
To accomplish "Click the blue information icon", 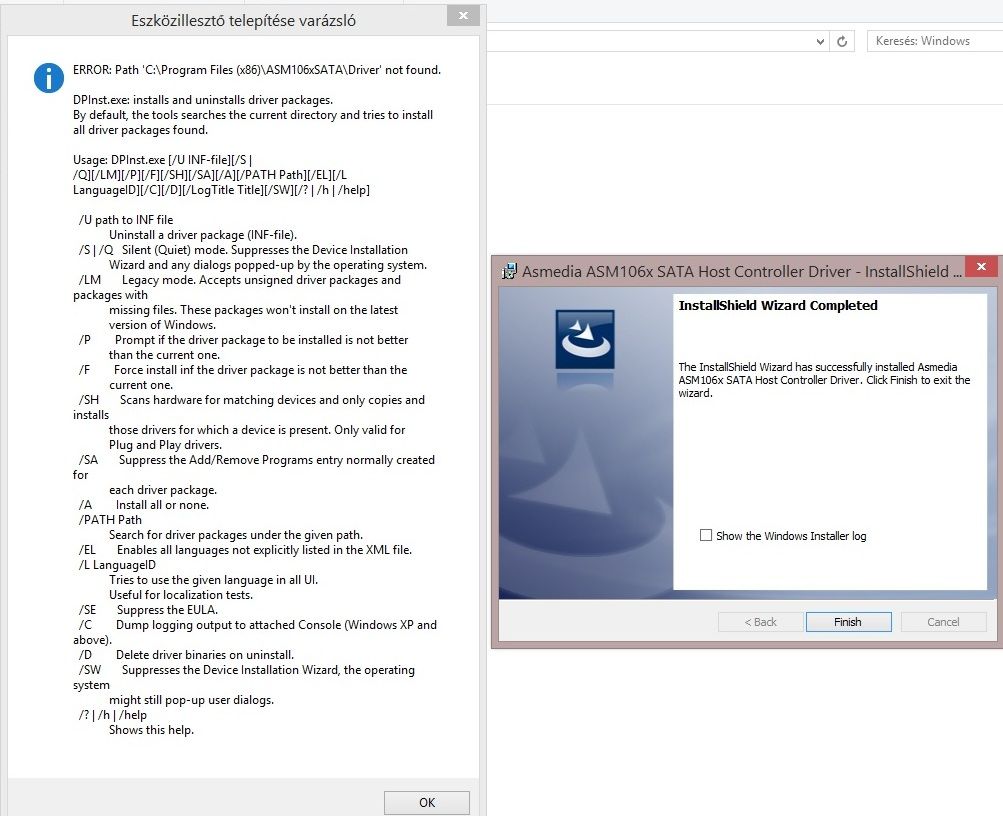I will (x=49, y=78).
